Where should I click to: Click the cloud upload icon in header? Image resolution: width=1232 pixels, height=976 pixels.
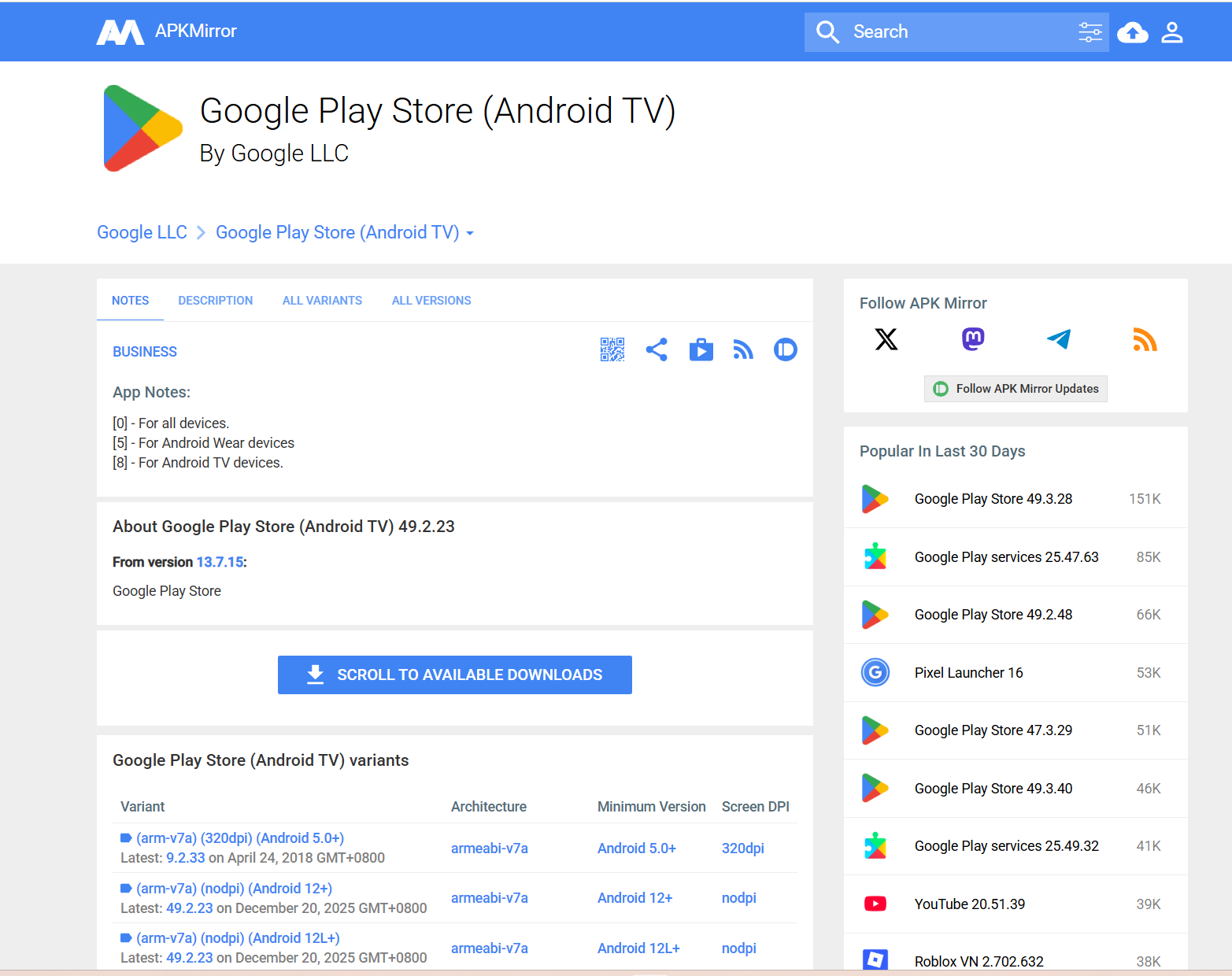pyautogui.click(x=1132, y=32)
